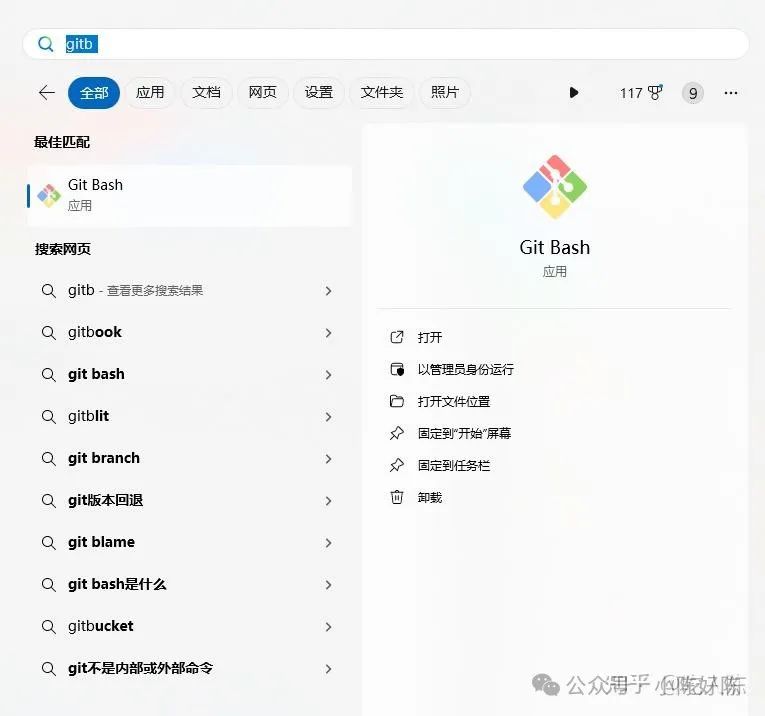Viewport: 765px width, 716px height.
Task: Select the gitbook web suggestion
Action: pos(189,333)
